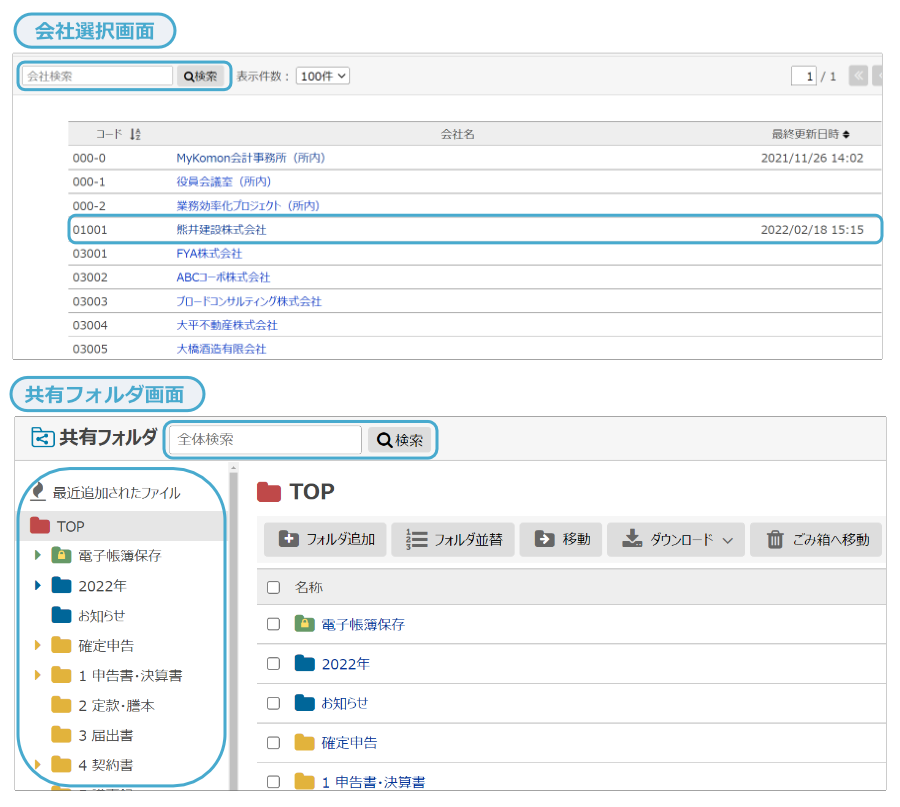Open the ダウンロード dropdown menu
The image size is (900, 807).
pos(678,539)
